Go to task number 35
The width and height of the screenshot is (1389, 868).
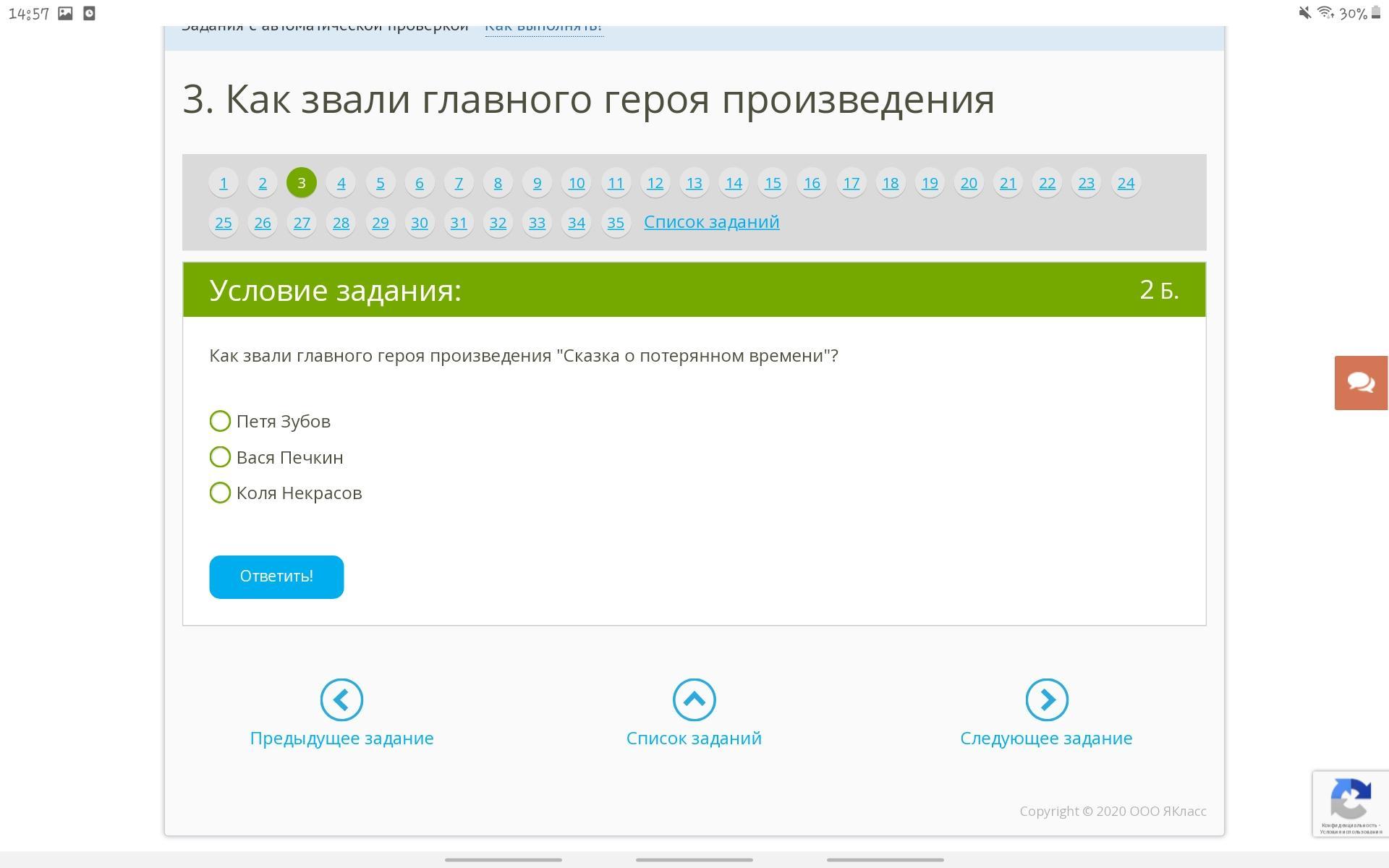(615, 223)
